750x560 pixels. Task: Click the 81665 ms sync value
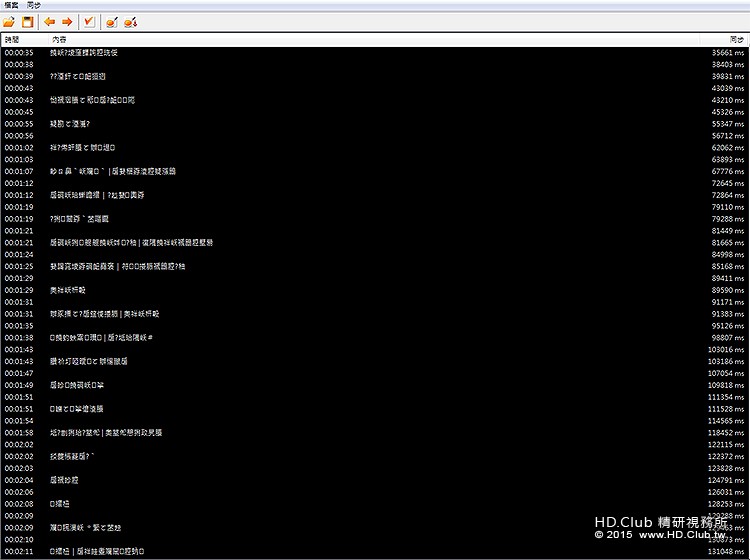coord(728,243)
